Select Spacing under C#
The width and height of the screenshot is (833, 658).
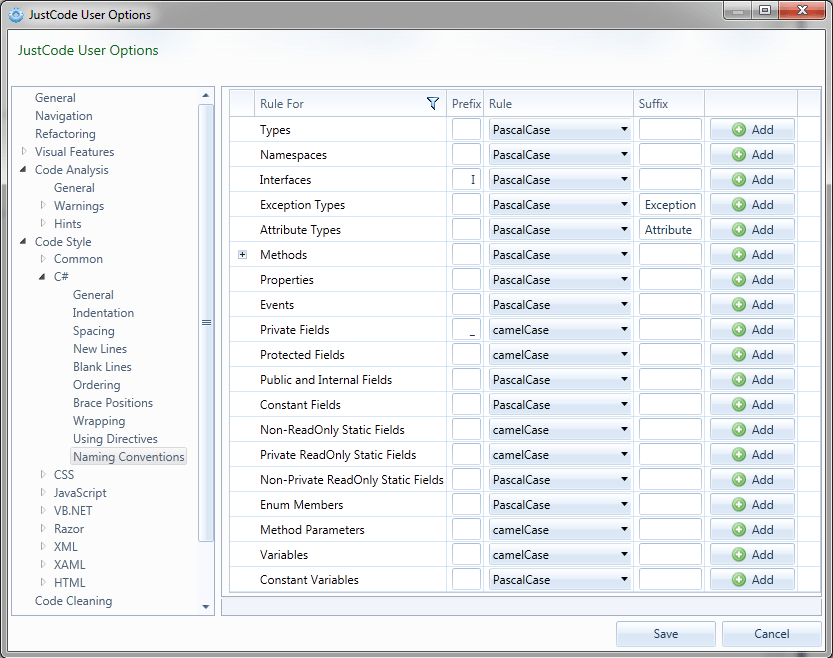[94, 331]
